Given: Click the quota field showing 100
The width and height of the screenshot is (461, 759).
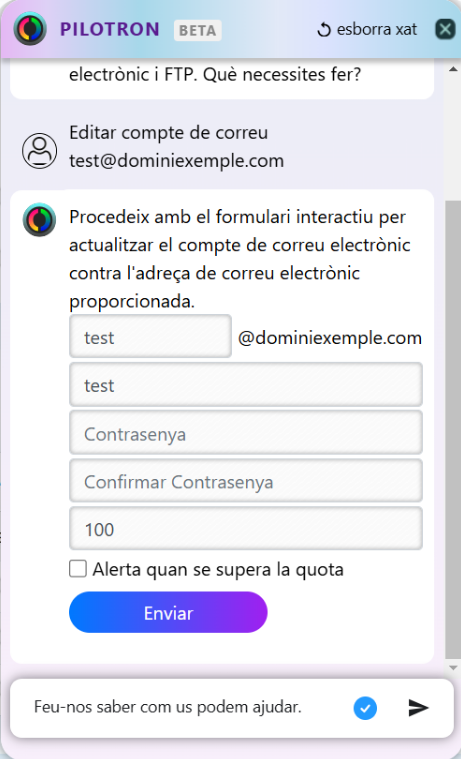Looking at the screenshot, I should click(x=246, y=529).
